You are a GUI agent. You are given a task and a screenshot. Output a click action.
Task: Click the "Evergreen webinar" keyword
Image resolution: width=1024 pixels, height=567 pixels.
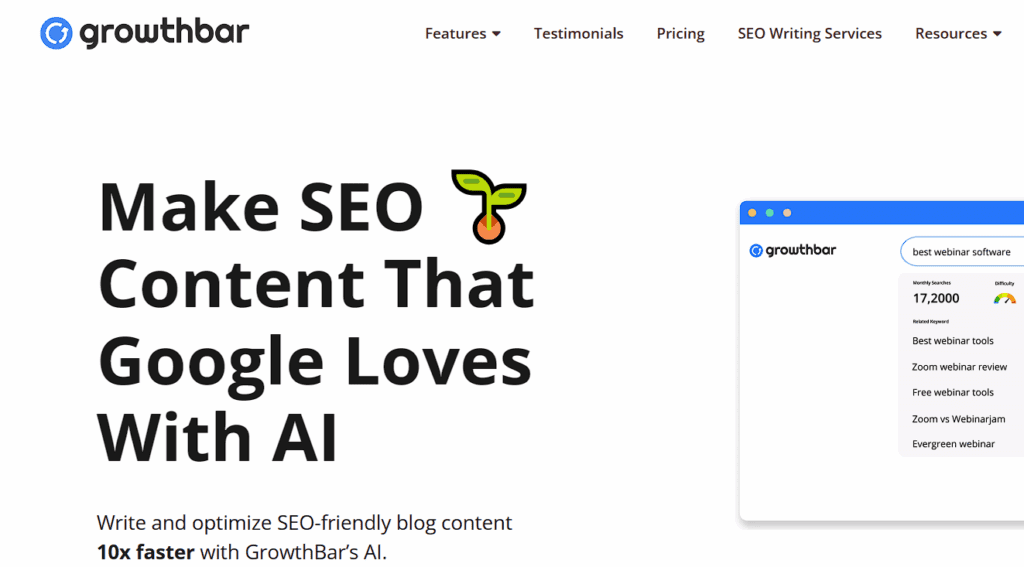[x=953, y=444]
